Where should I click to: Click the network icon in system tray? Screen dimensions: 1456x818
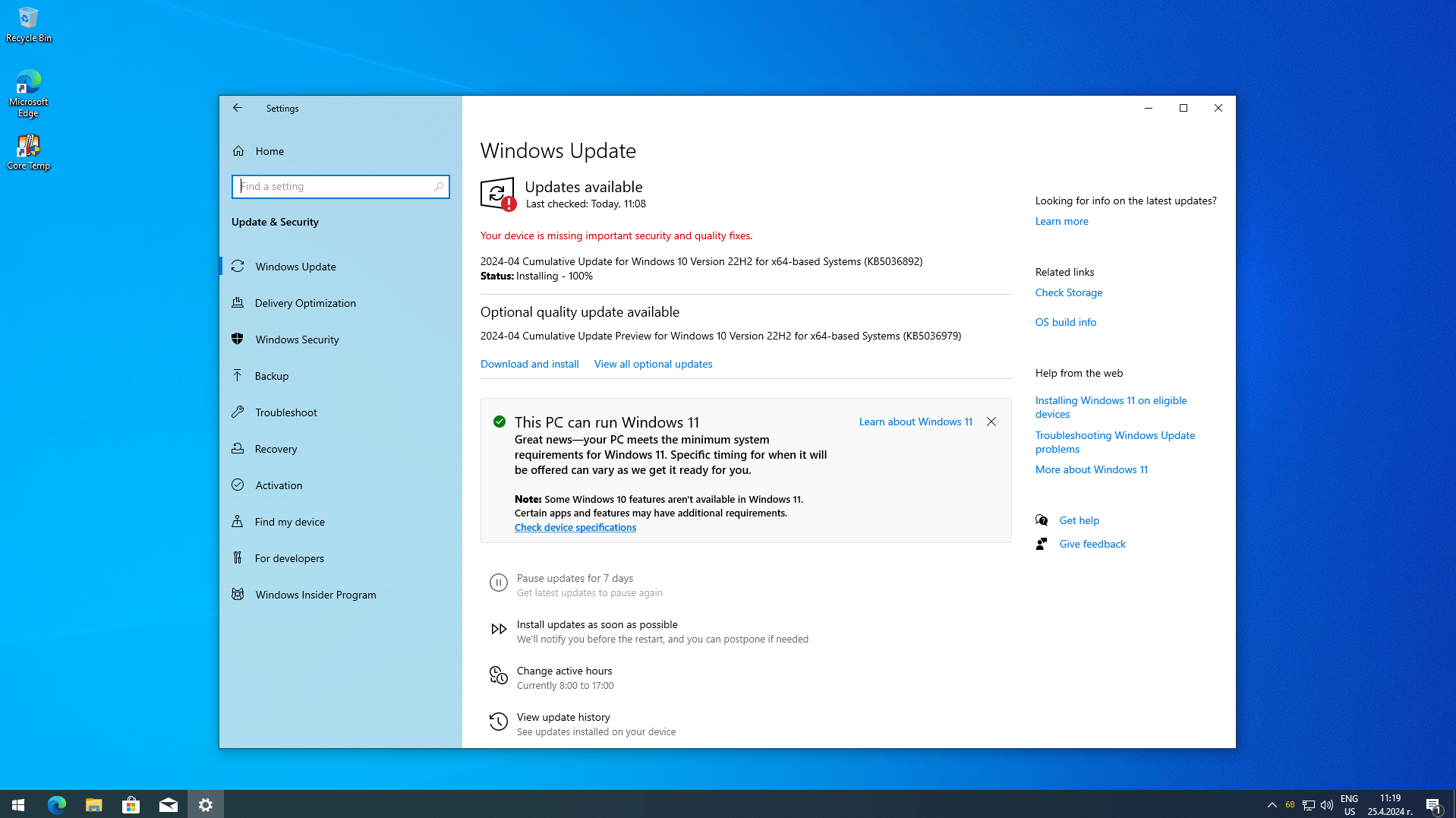click(x=1309, y=805)
